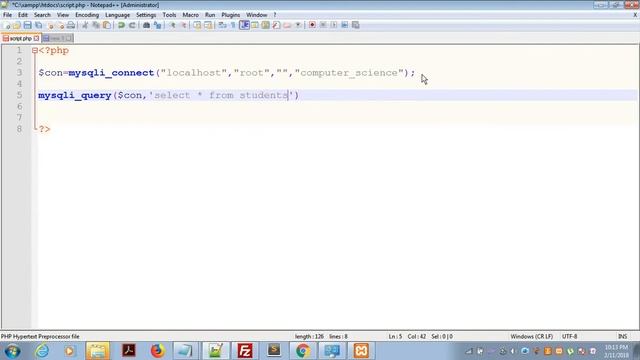Screen dimensions: 640x360
Task: Undo the last edit
Action: pyautogui.click(x=121, y=25)
